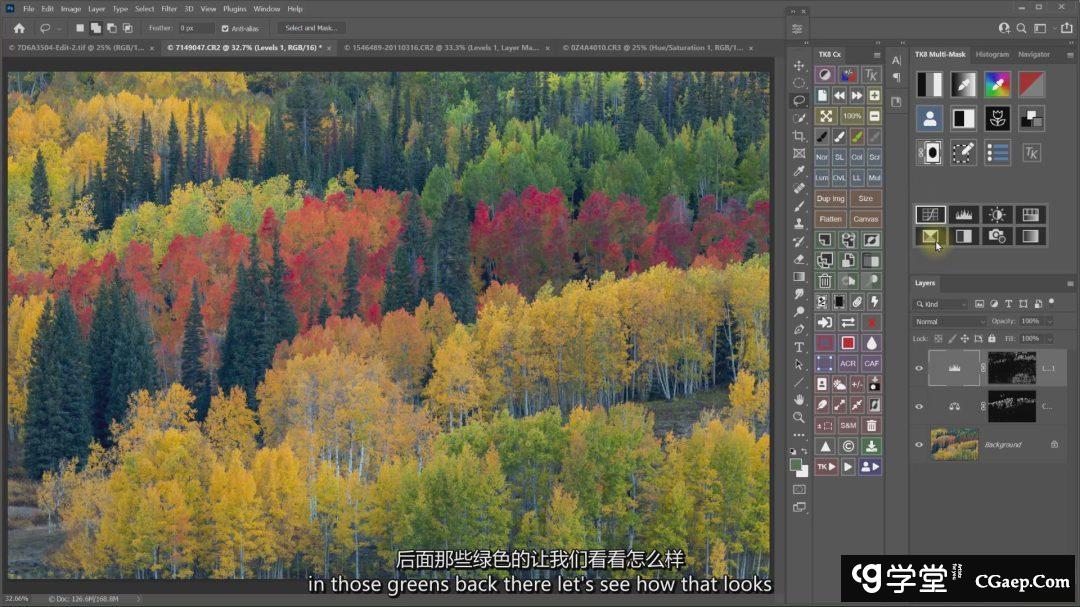Open the Filter menu
Image resolution: width=1080 pixels, height=607 pixels.
(x=169, y=9)
